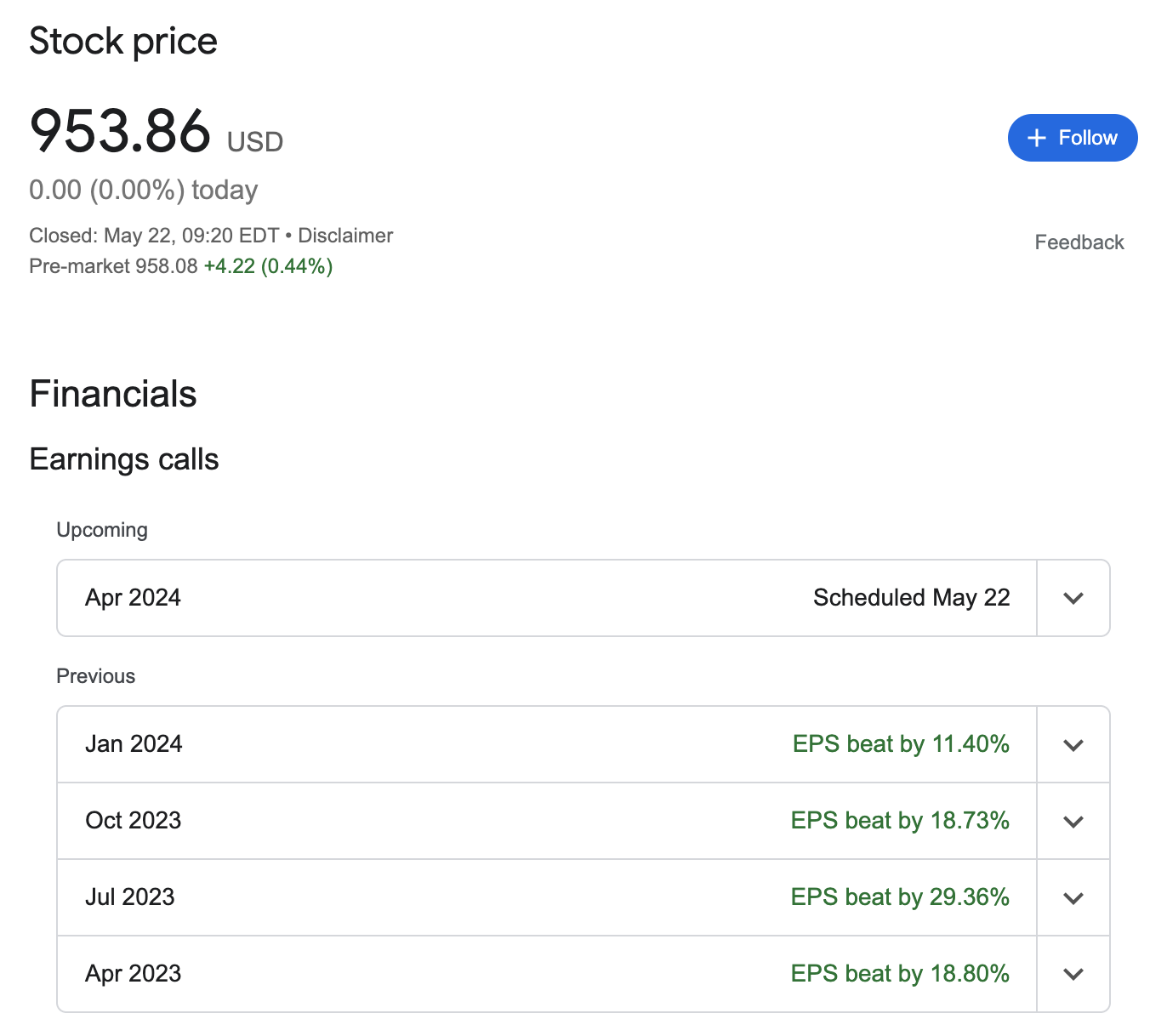Click the Jul 2023 row label

tap(130, 897)
